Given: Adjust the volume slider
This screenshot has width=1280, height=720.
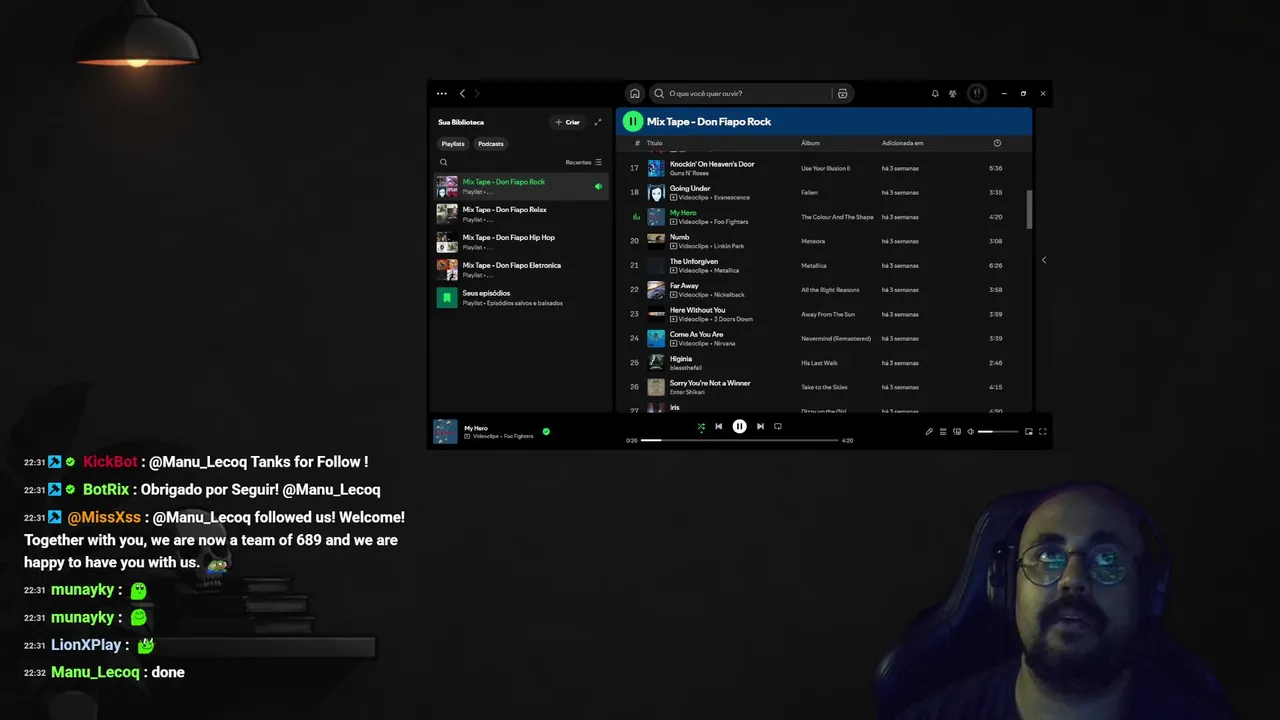Looking at the screenshot, I should (x=998, y=432).
